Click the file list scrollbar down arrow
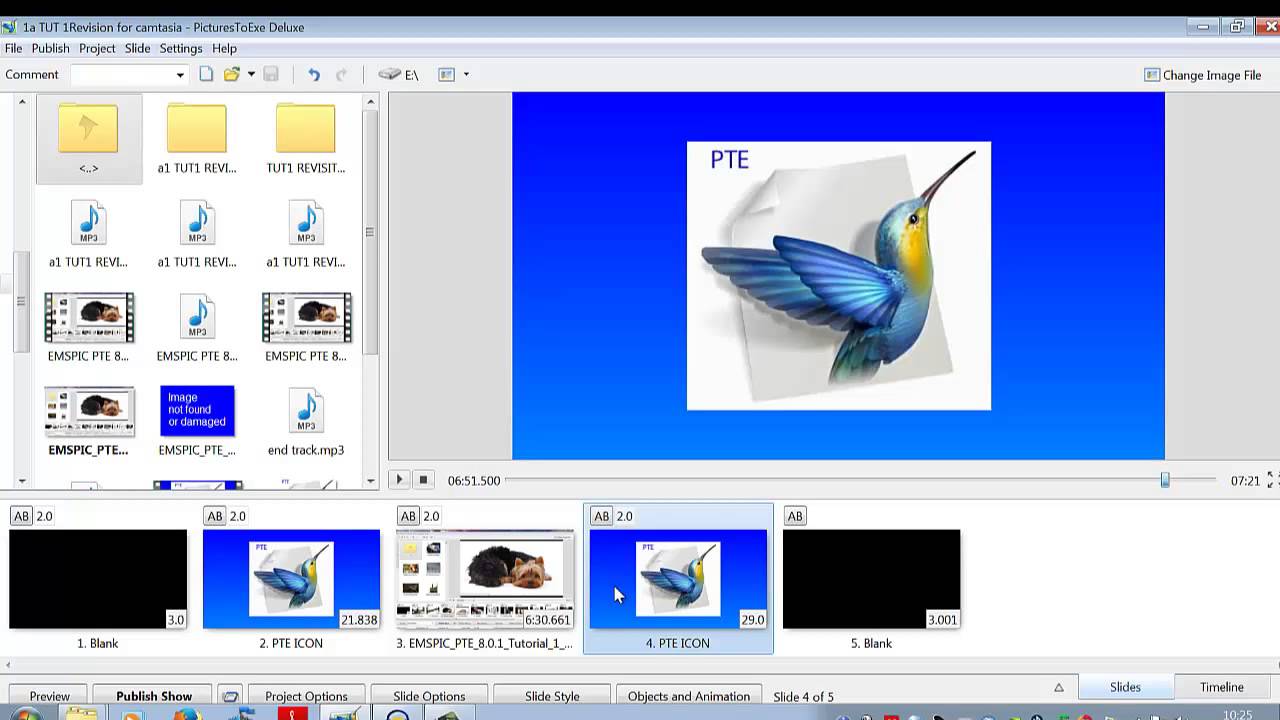The width and height of the screenshot is (1280, 720). [371, 481]
